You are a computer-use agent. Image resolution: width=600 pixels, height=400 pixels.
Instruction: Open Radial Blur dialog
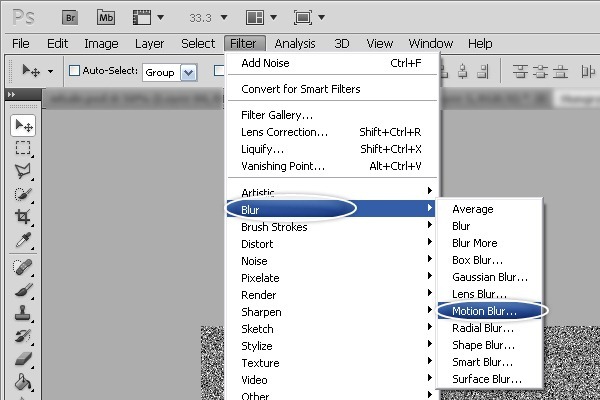490,328
